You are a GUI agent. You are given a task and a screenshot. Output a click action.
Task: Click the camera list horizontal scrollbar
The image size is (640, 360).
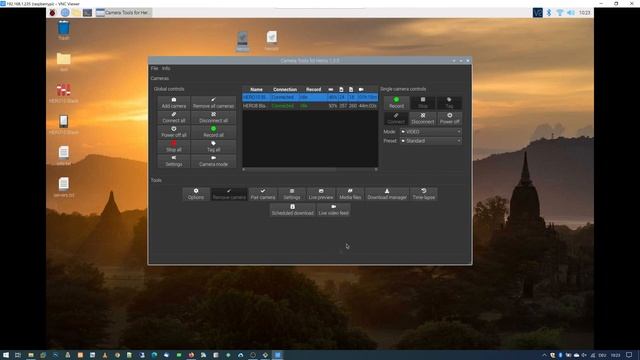pyautogui.click(x=310, y=169)
